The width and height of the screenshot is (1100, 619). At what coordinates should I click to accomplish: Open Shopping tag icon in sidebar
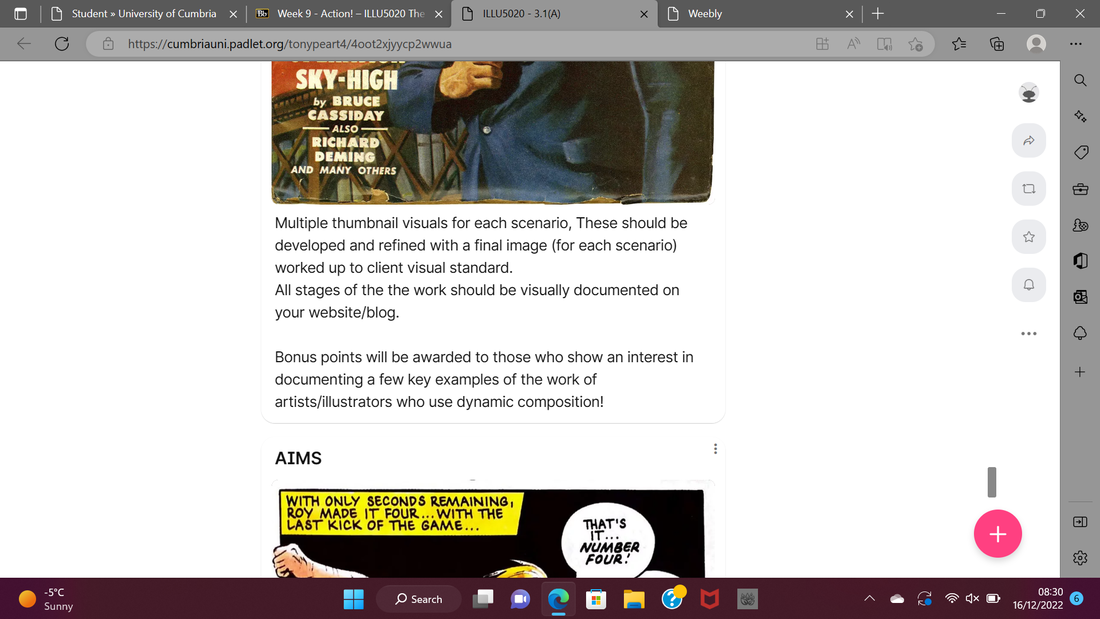(1080, 152)
